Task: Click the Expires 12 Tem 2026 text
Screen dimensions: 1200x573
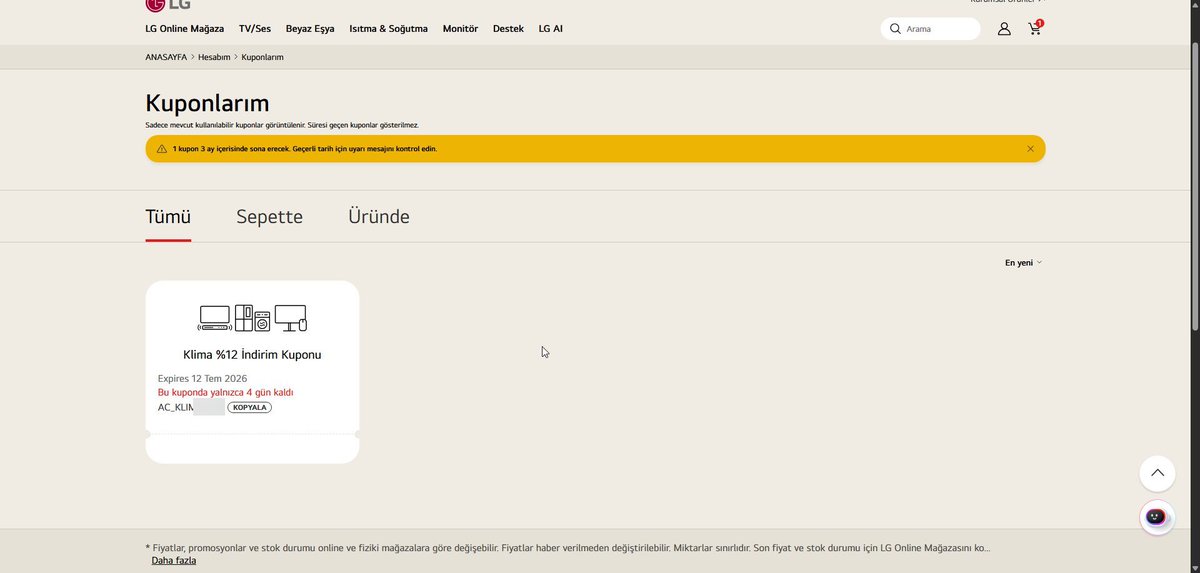Action: pyautogui.click(x=202, y=379)
